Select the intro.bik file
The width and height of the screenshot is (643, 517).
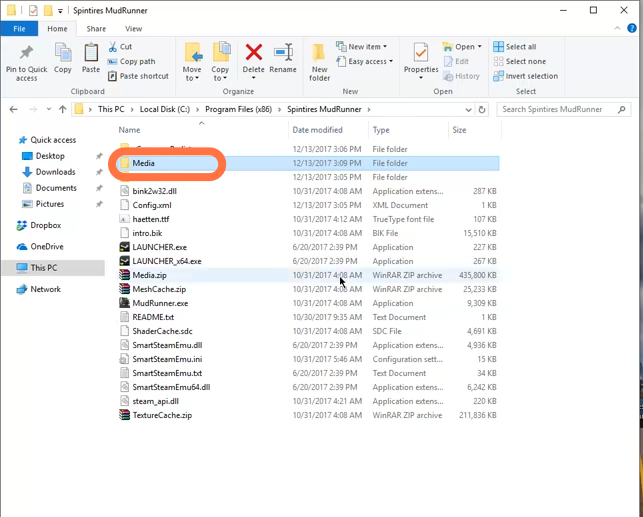(308, 233)
